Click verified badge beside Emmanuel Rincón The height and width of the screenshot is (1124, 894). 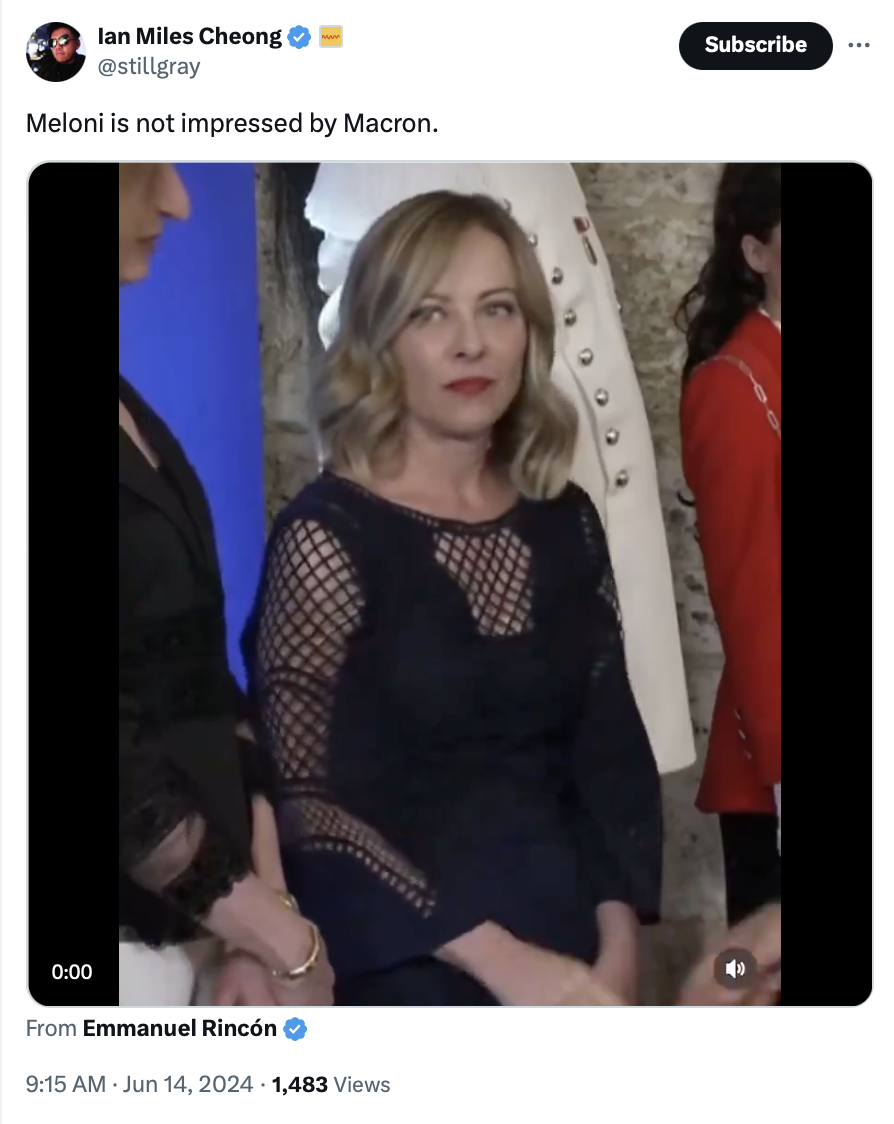pos(295,1029)
